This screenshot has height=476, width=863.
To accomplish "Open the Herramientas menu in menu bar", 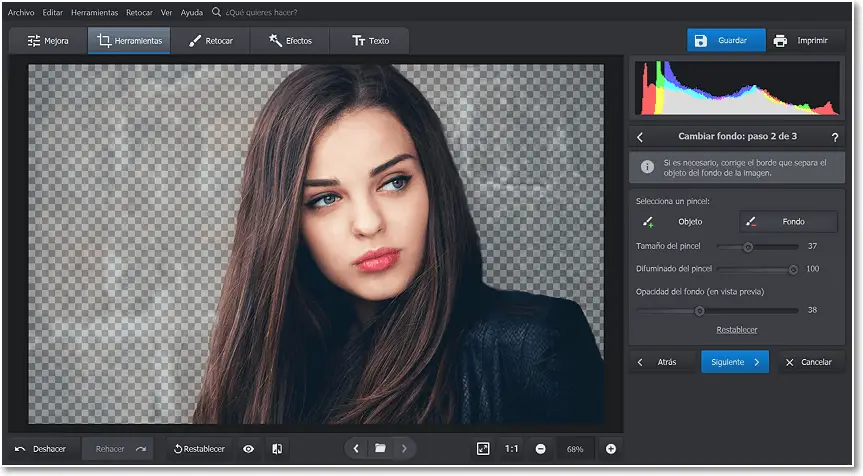I will 94,12.
